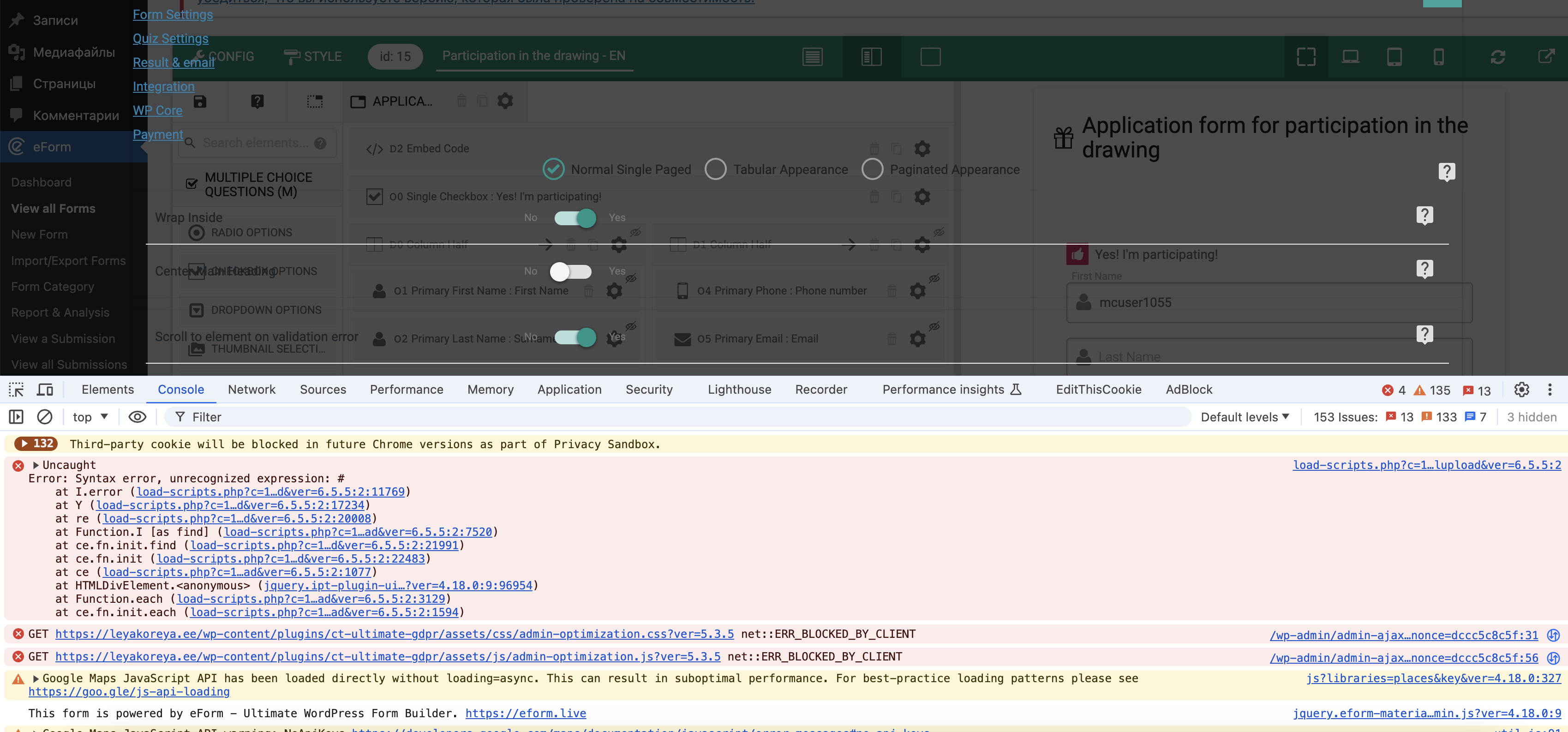Toggle Scroll to element on validation error switch

click(575, 337)
